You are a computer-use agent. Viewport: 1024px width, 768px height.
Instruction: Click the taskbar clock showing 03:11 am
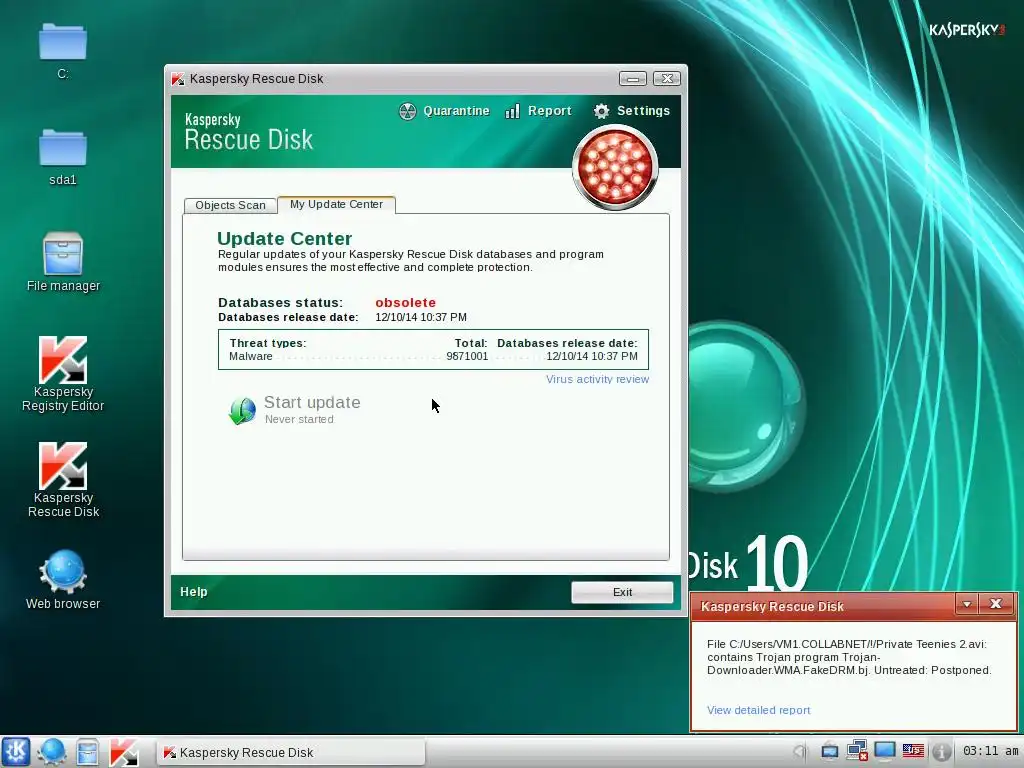tap(990, 751)
